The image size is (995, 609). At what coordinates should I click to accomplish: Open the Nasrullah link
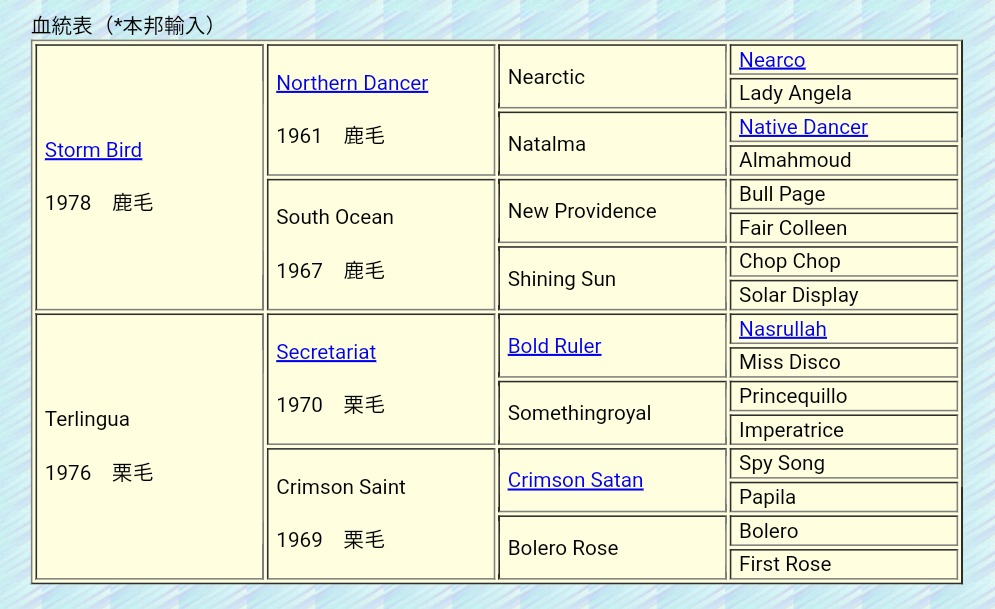(x=782, y=329)
